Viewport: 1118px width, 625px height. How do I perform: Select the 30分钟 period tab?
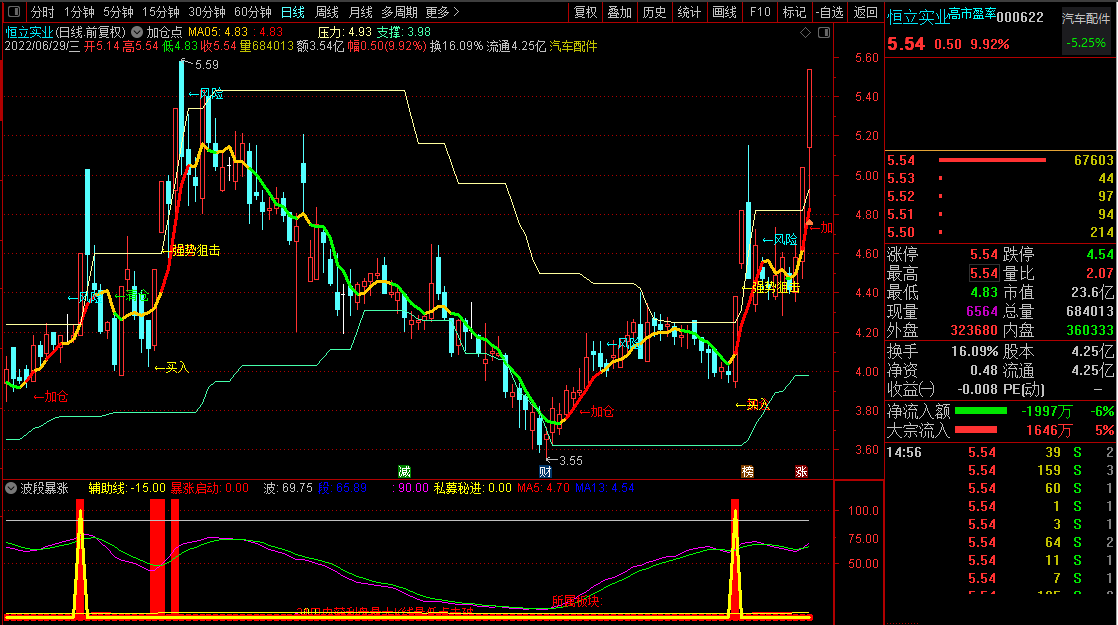click(x=207, y=12)
